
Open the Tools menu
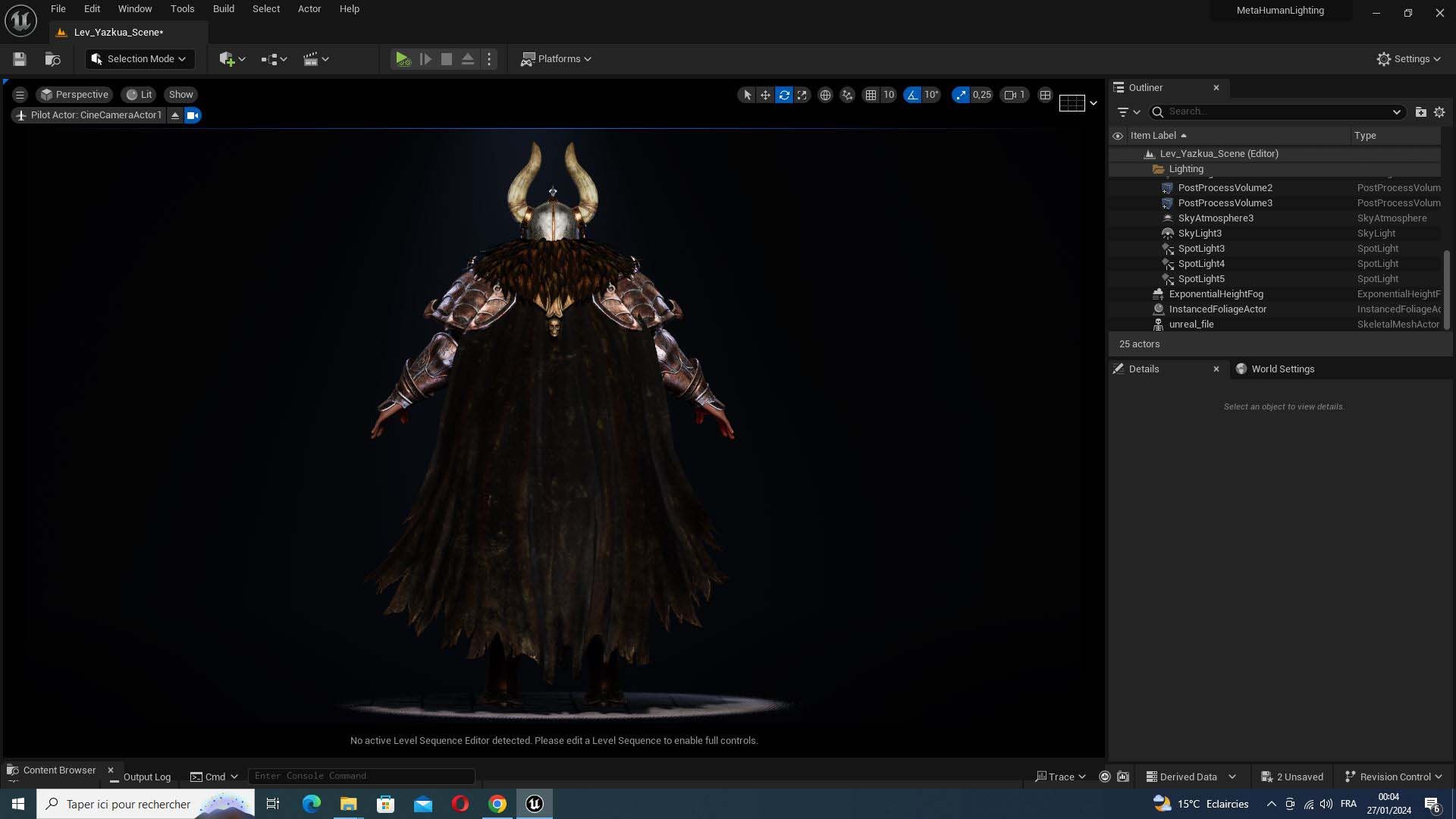click(x=182, y=9)
